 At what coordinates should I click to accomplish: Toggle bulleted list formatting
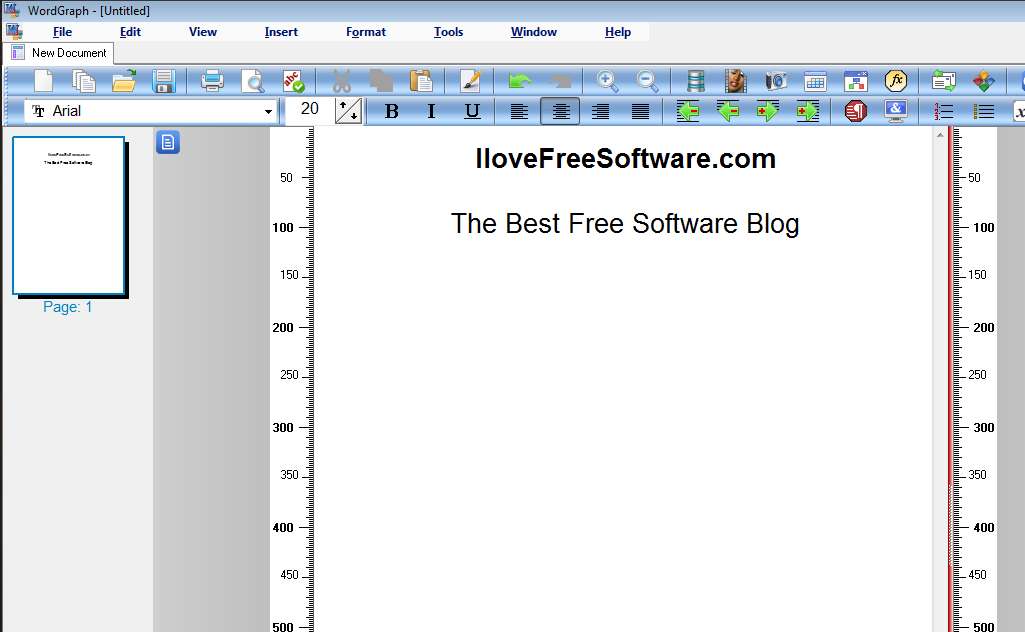point(983,111)
